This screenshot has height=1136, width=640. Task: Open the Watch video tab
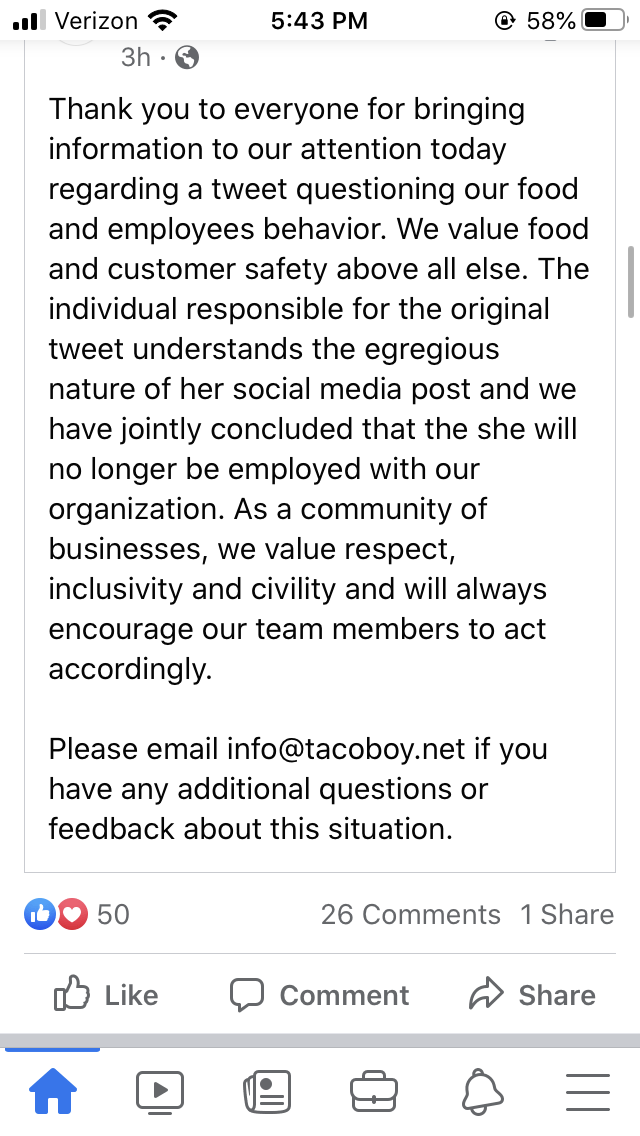click(x=159, y=1091)
